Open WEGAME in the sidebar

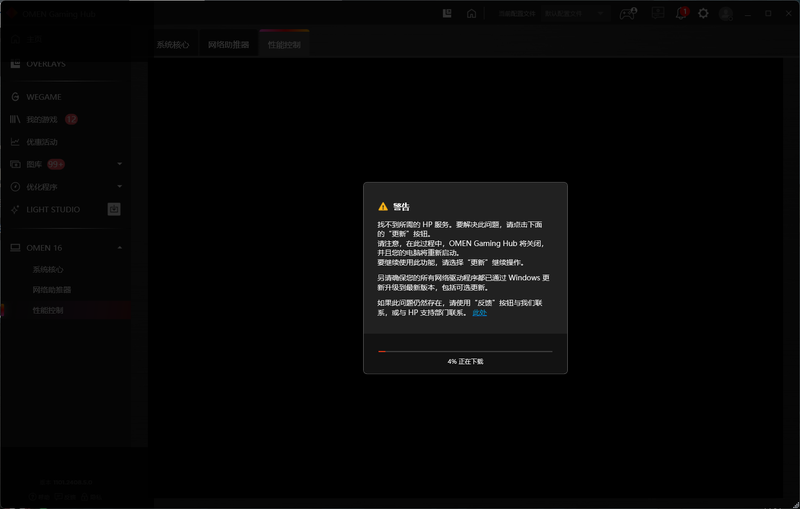pyautogui.click(x=43, y=97)
